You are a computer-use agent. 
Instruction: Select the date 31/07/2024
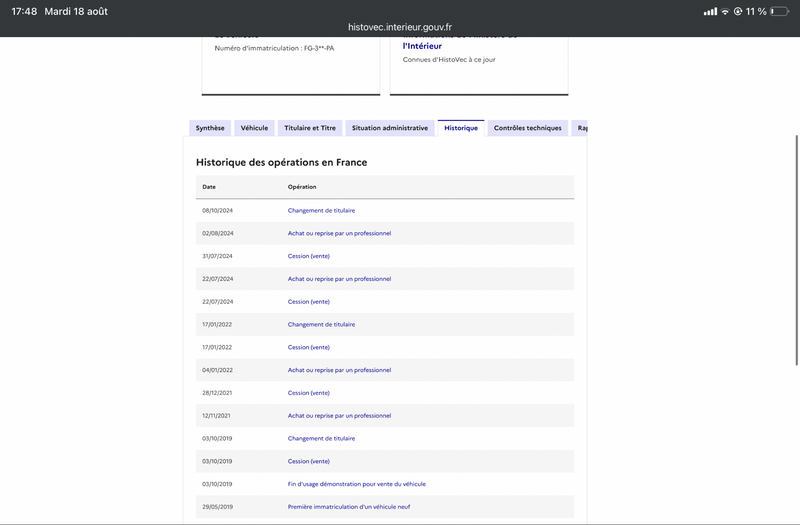click(x=217, y=256)
